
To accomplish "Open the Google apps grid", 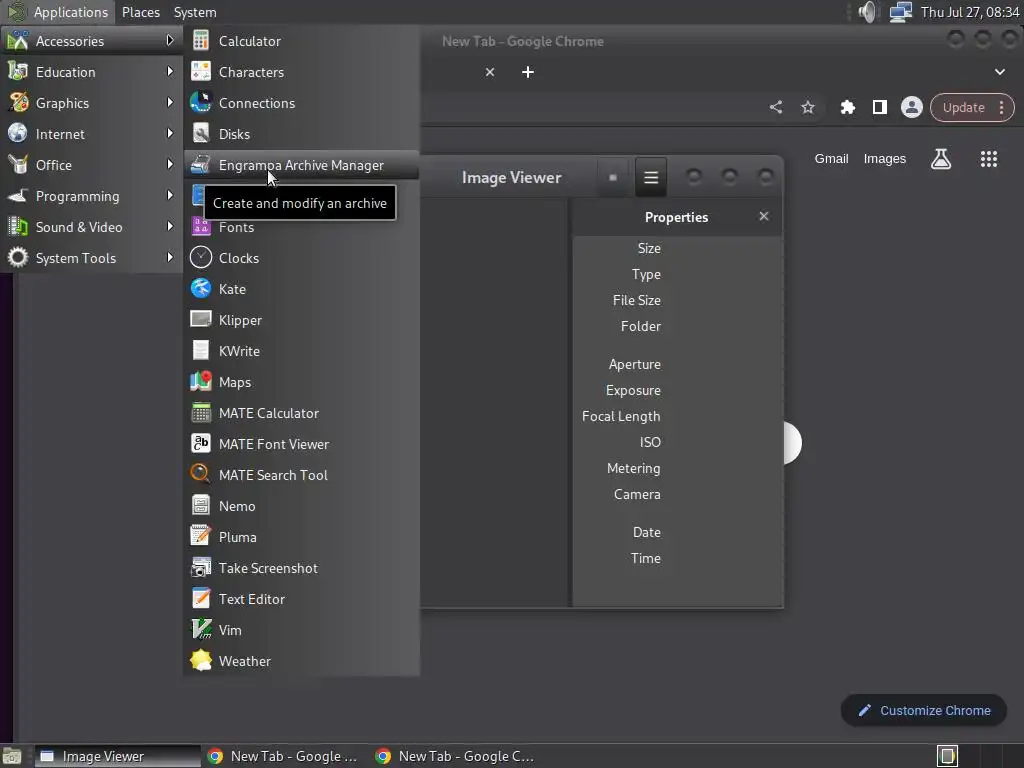I will [x=989, y=159].
